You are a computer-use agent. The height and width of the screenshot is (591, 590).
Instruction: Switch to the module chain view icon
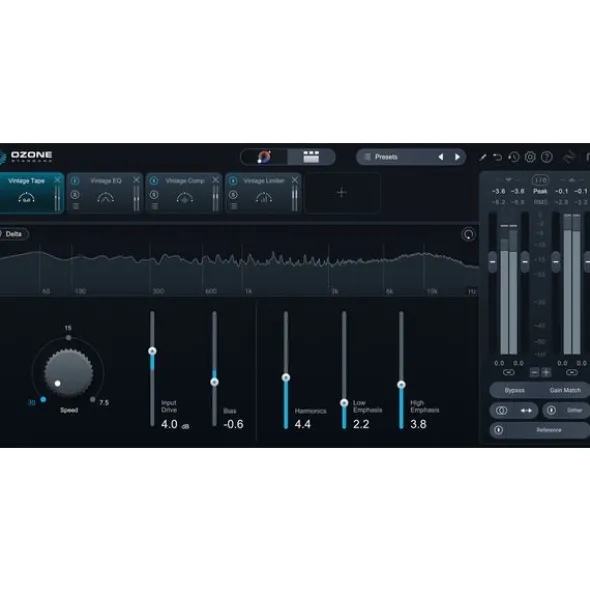click(311, 157)
